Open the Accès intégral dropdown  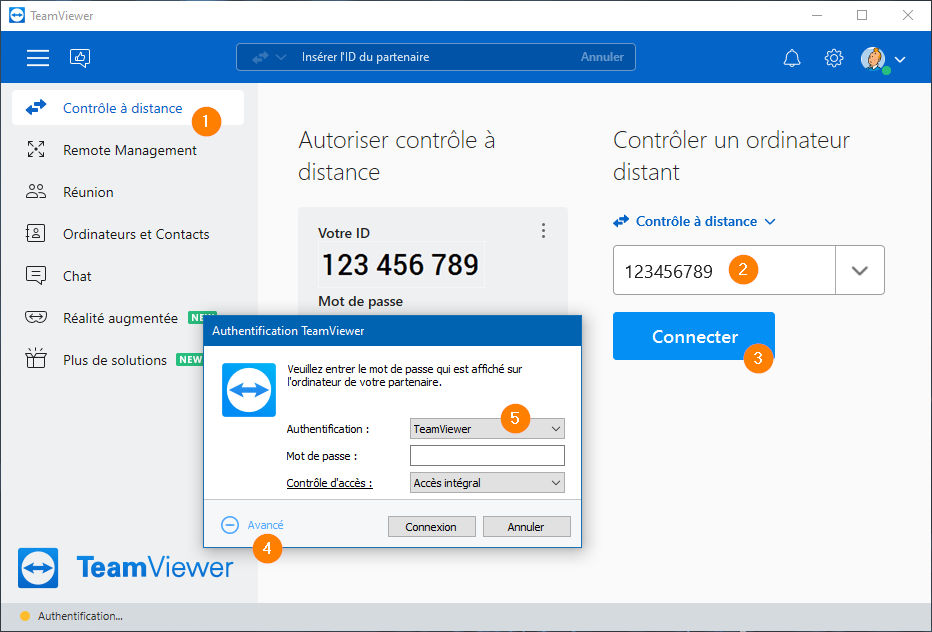487,483
